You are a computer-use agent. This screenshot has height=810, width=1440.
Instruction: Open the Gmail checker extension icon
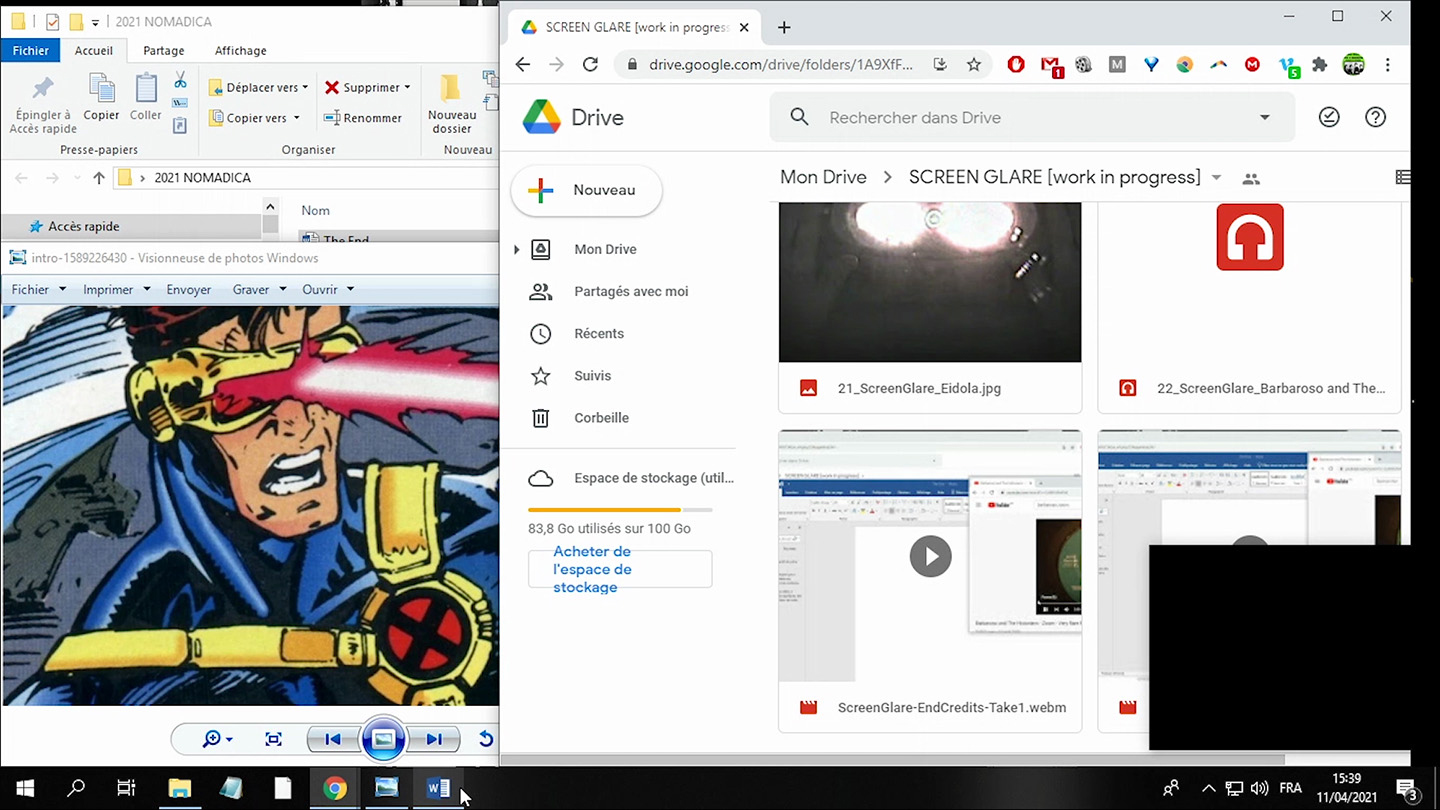click(x=1050, y=65)
